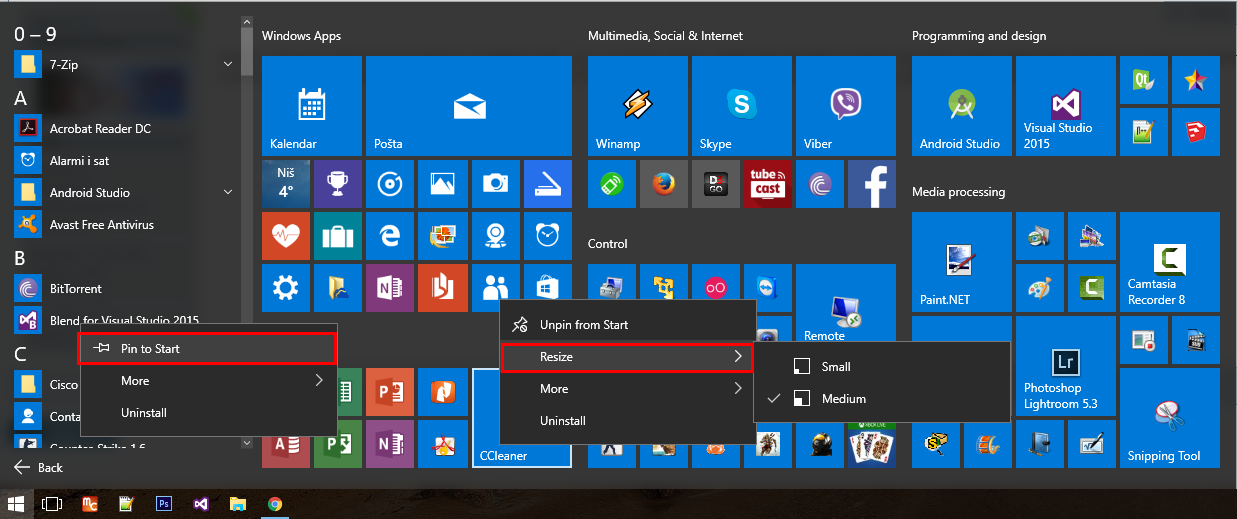Open the Niš weather tile
This screenshot has width=1237, height=519.
point(286,184)
